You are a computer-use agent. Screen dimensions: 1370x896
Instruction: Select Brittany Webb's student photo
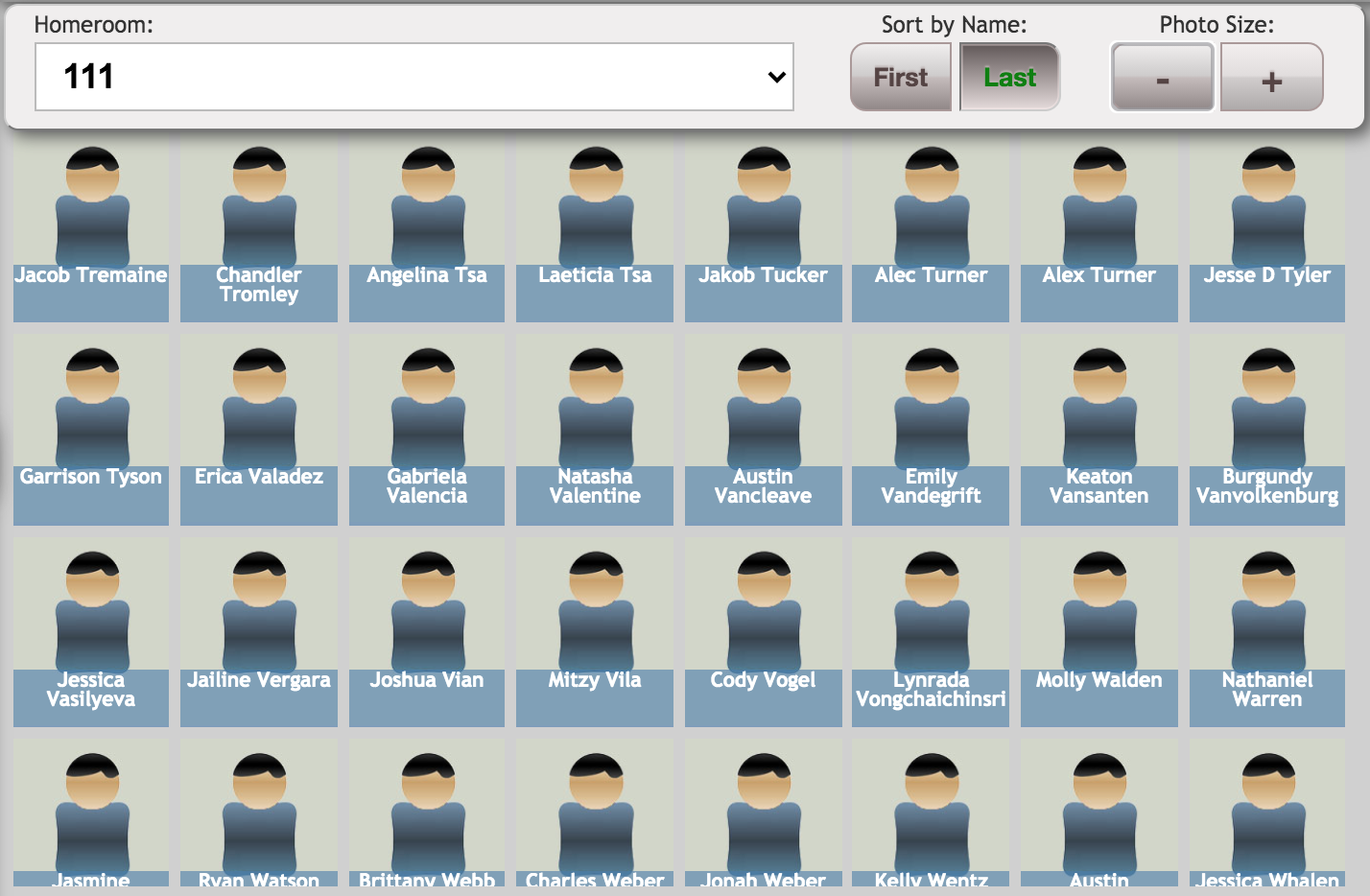[428, 813]
